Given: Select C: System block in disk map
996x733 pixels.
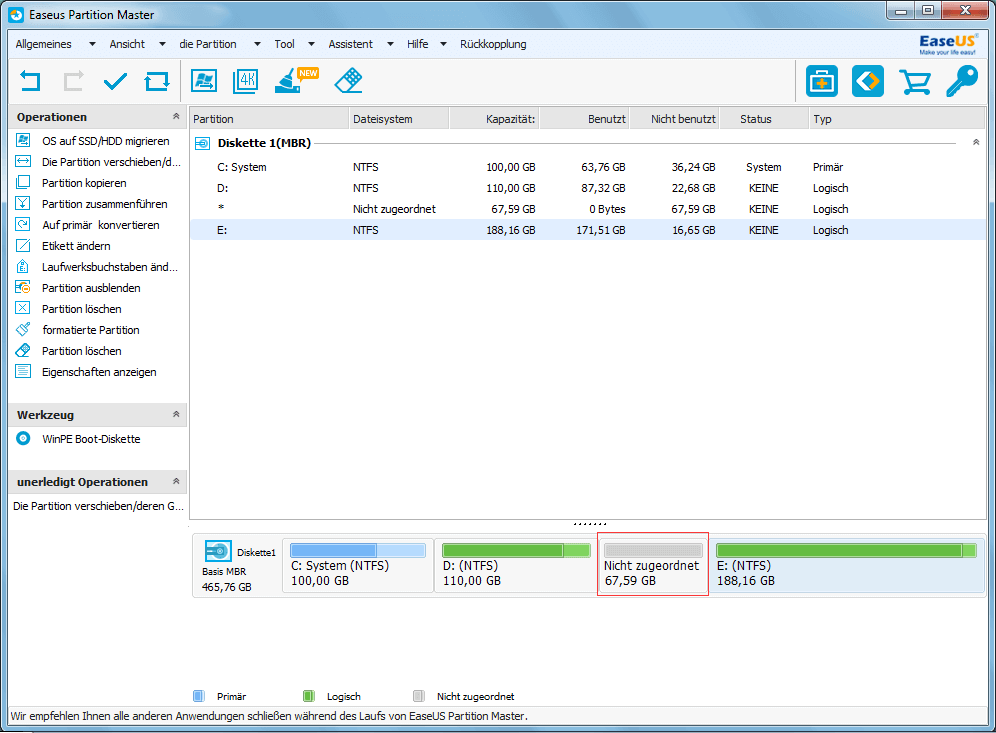Looking at the screenshot, I should point(358,565).
